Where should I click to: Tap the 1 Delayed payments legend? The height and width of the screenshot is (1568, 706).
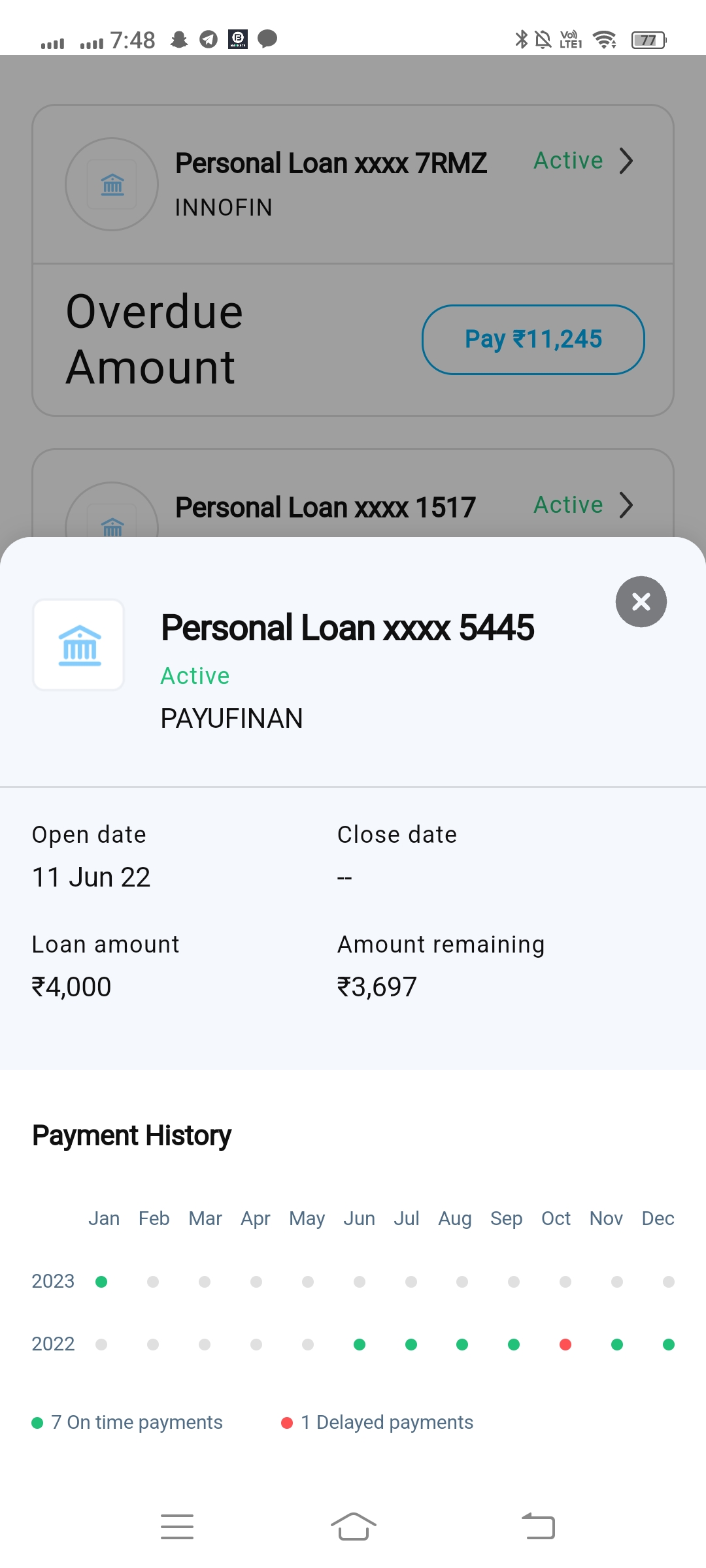[x=377, y=1422]
